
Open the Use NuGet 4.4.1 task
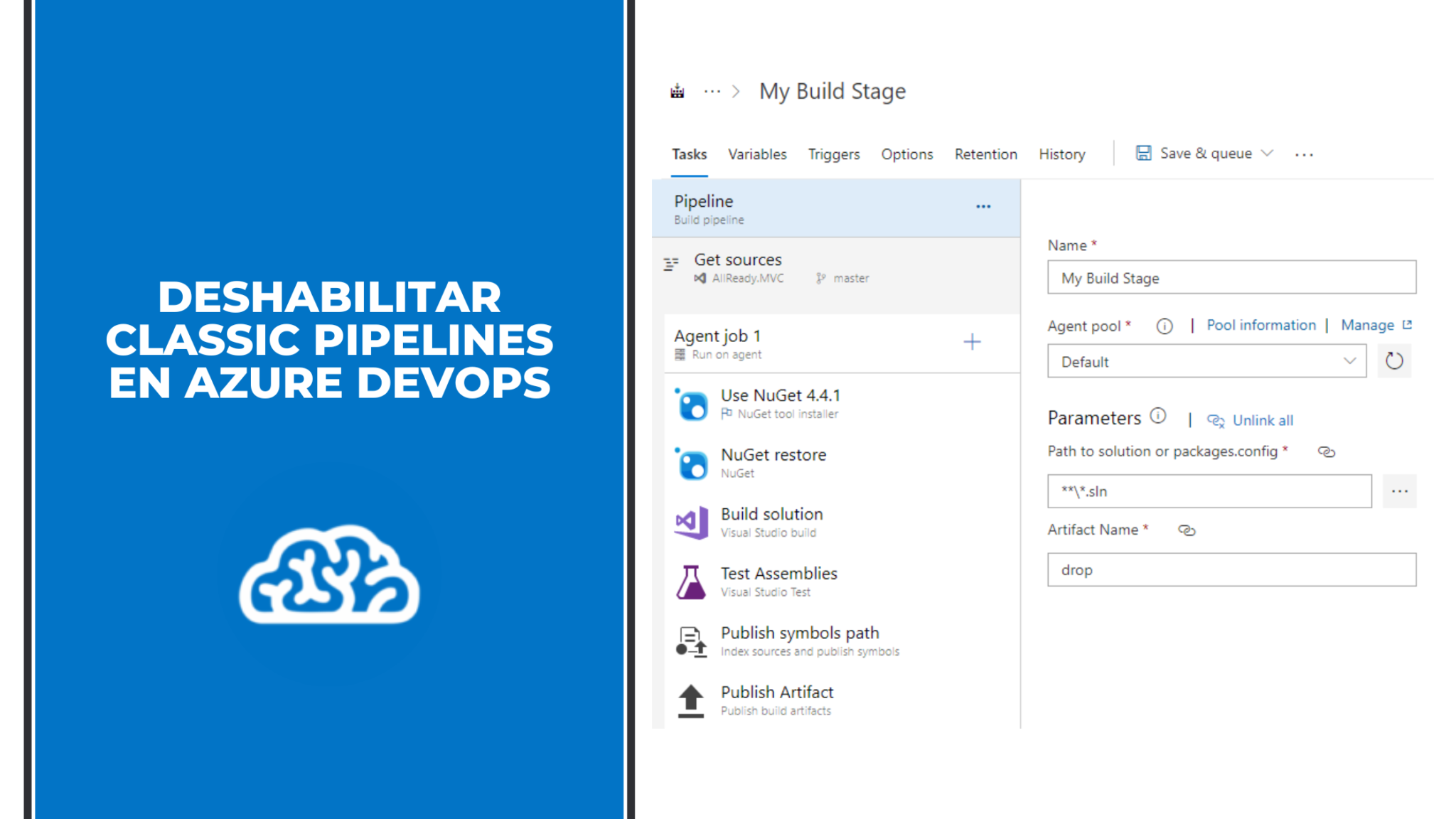[842, 404]
